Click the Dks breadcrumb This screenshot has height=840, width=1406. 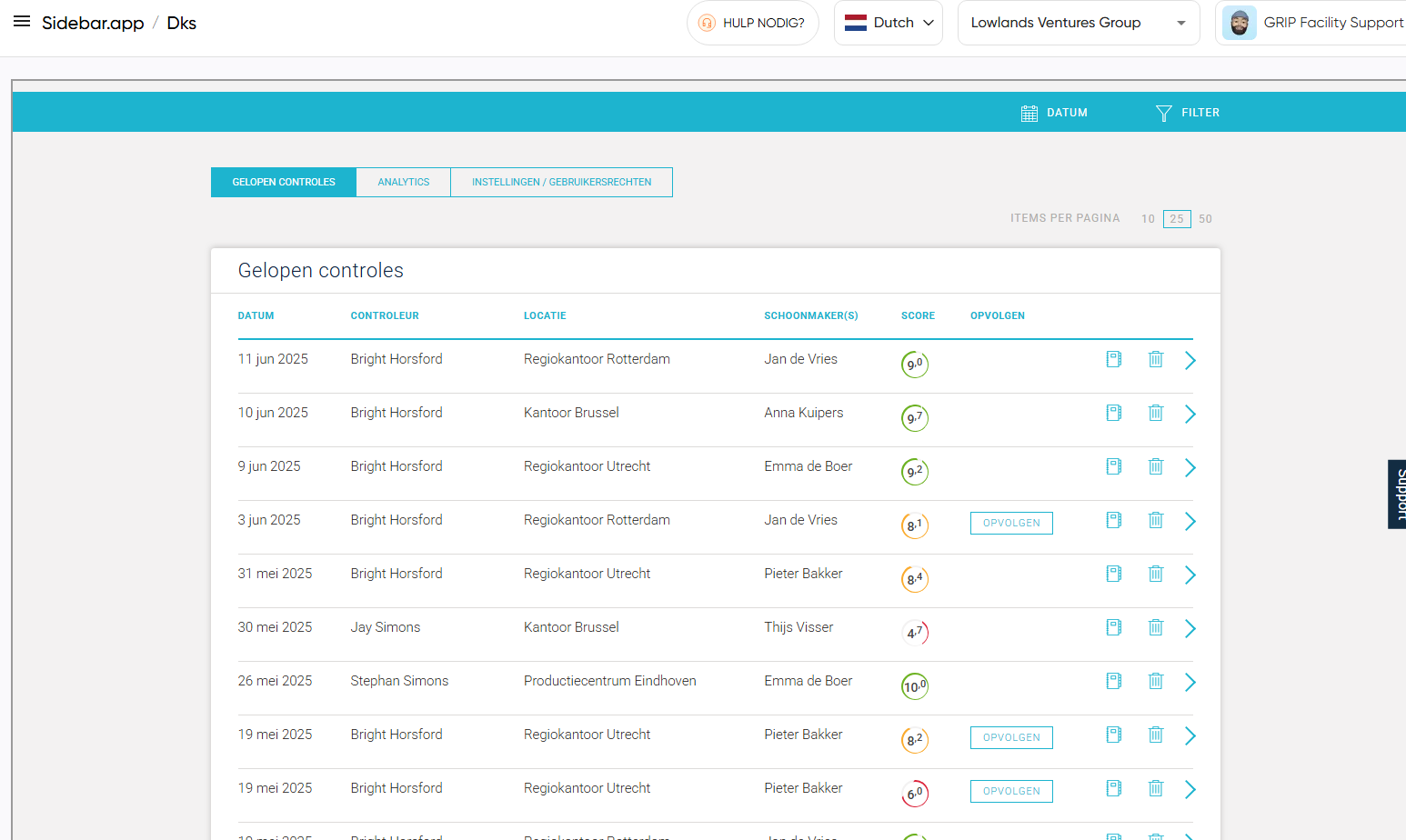182,23
